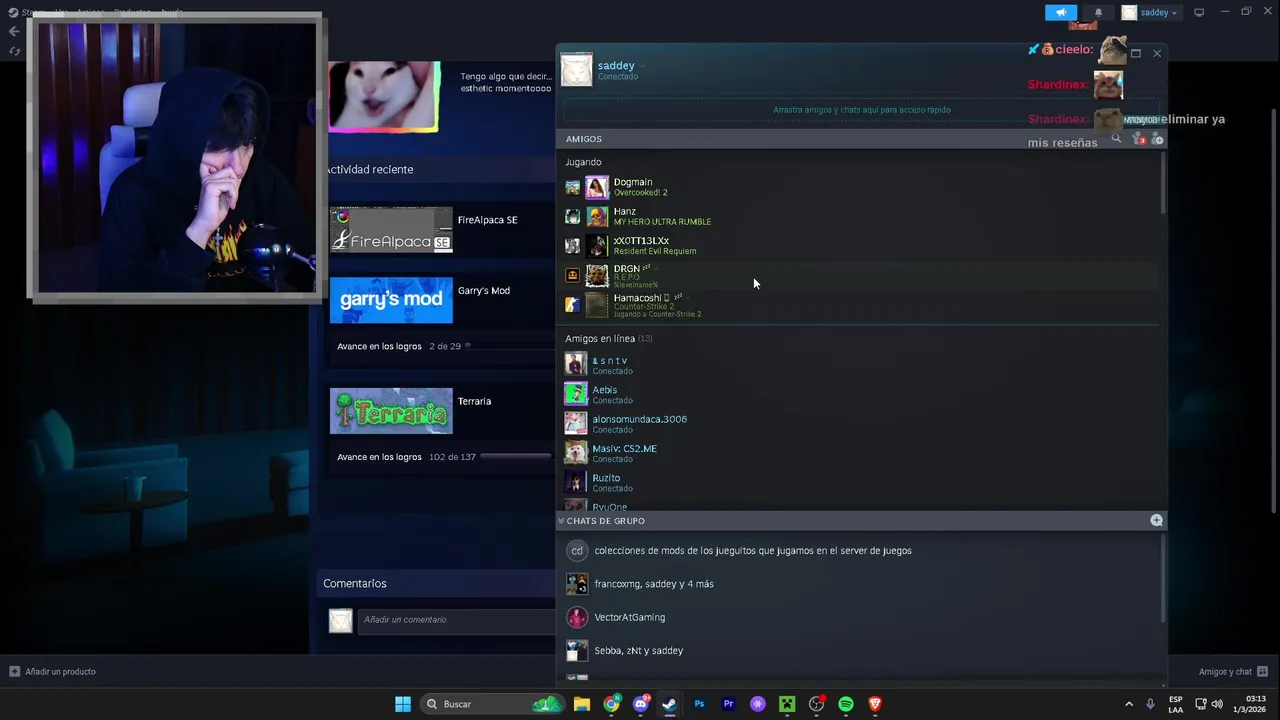The width and height of the screenshot is (1280, 720).
Task: Click the Amigos section header
Action: [x=584, y=139]
